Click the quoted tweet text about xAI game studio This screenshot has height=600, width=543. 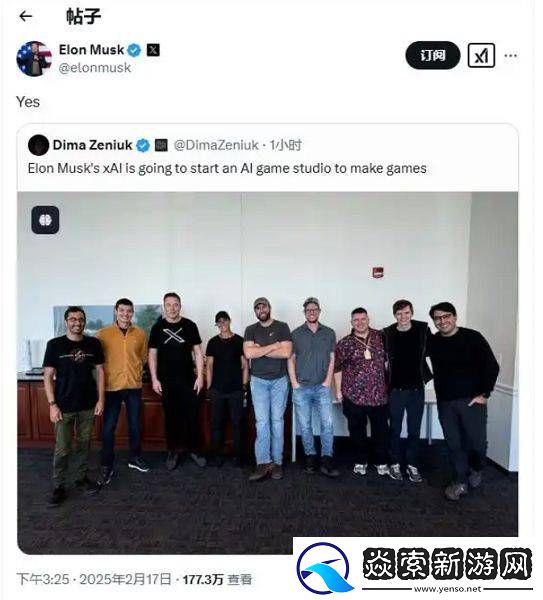(227, 168)
